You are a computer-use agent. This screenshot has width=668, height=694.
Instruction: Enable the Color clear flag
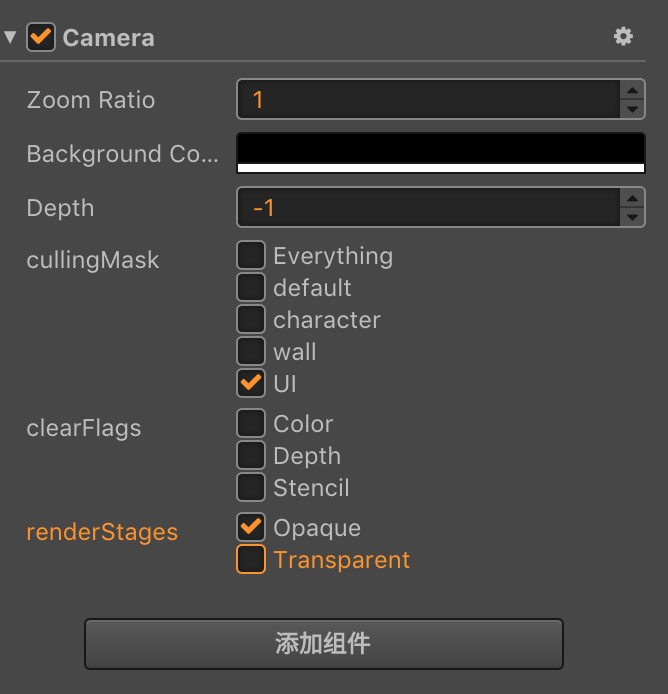click(251, 424)
